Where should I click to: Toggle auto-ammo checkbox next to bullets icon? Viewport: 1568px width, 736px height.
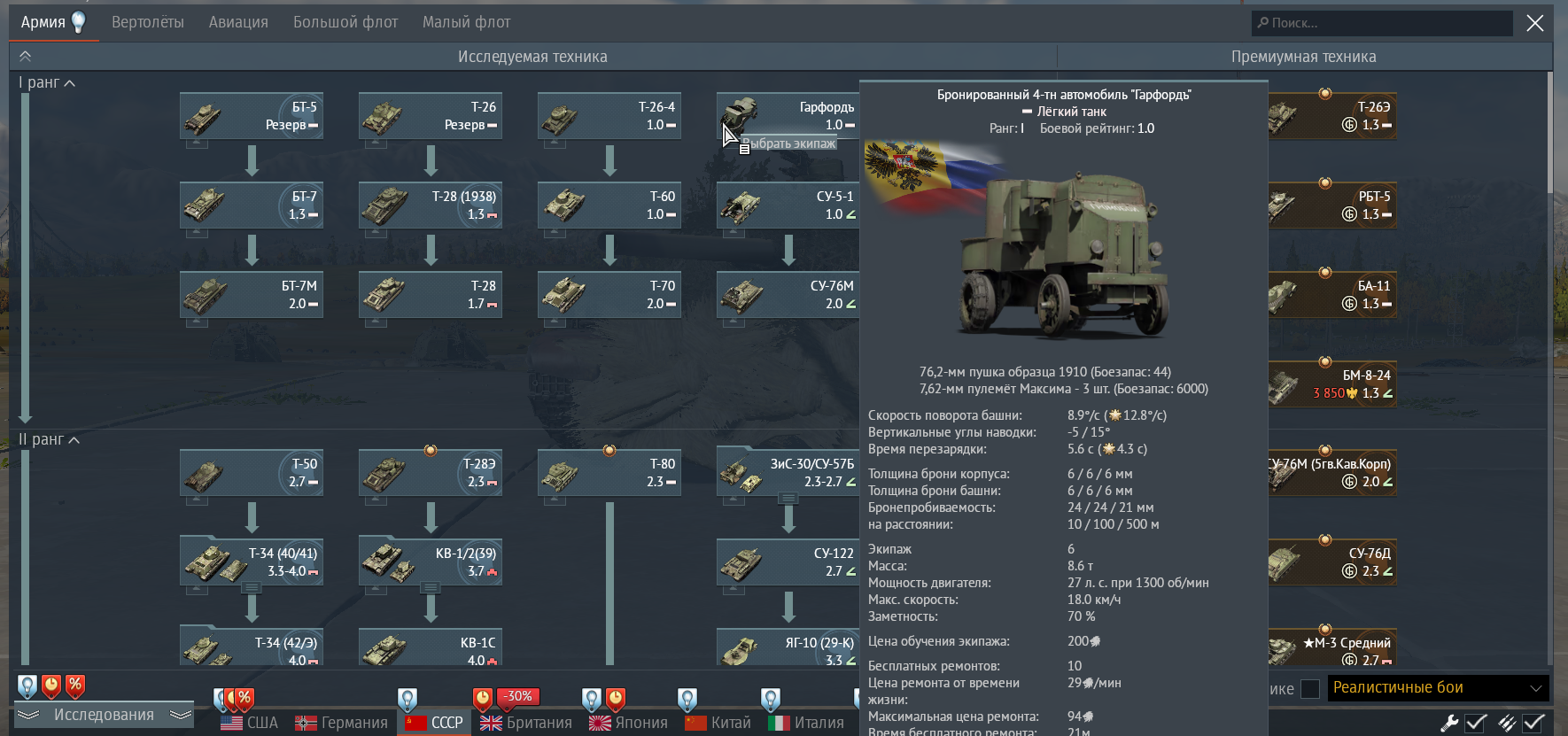click(1534, 723)
